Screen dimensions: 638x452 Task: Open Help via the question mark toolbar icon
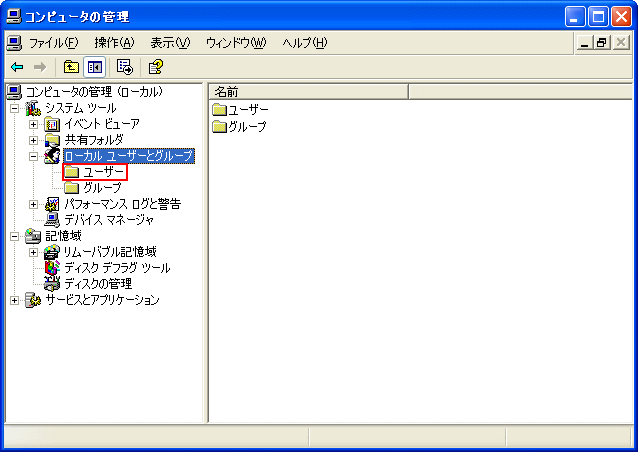point(156,67)
